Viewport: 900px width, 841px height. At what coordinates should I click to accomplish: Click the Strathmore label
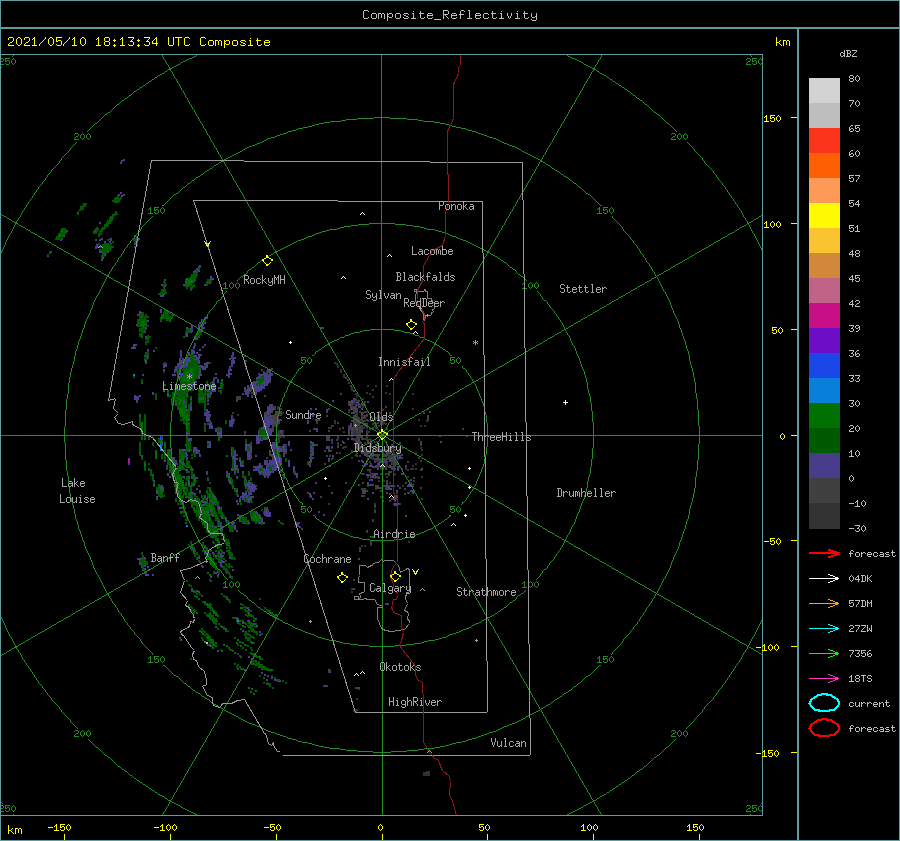coord(486,592)
